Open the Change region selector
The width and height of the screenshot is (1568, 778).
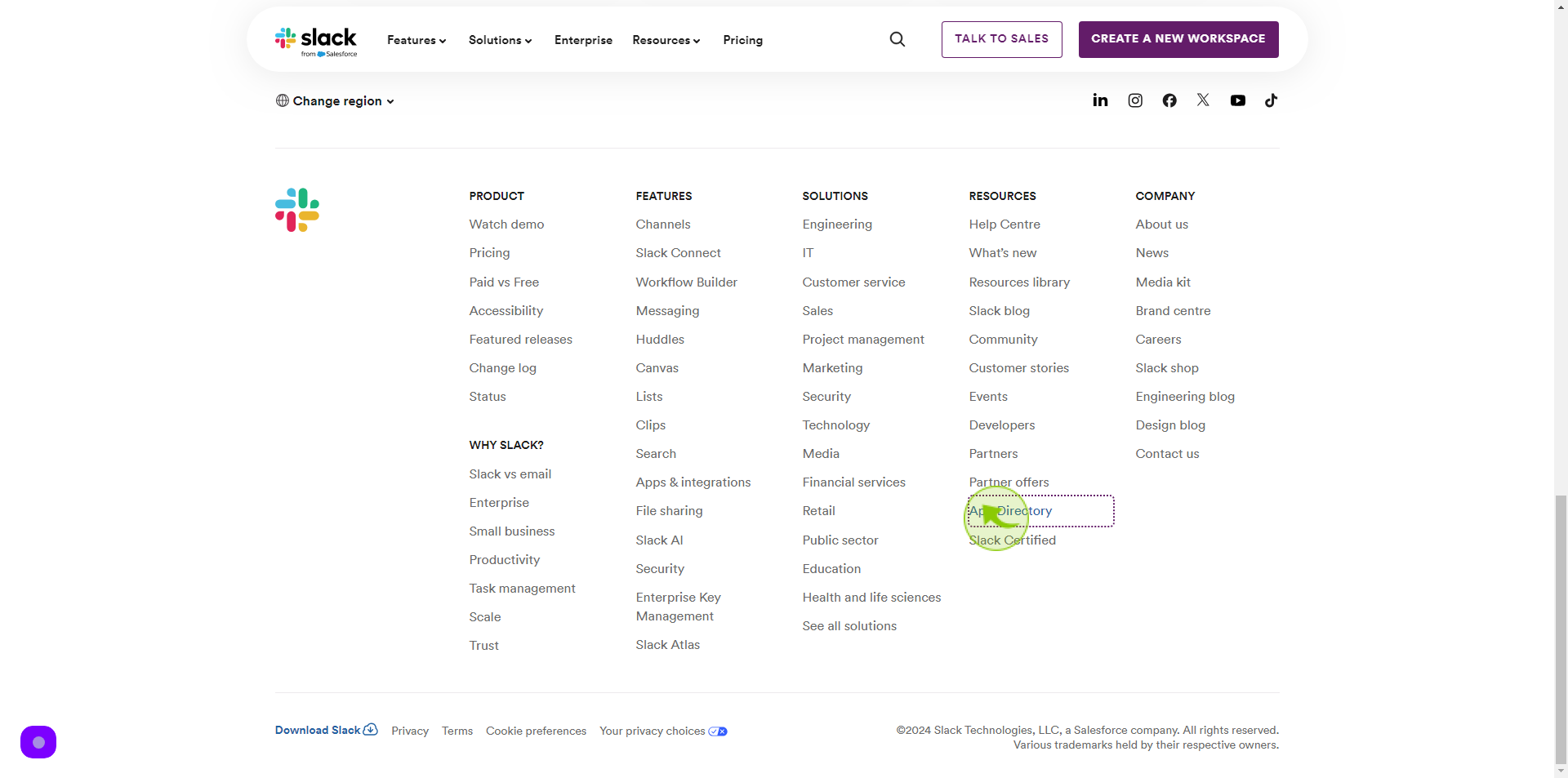pyautogui.click(x=335, y=101)
